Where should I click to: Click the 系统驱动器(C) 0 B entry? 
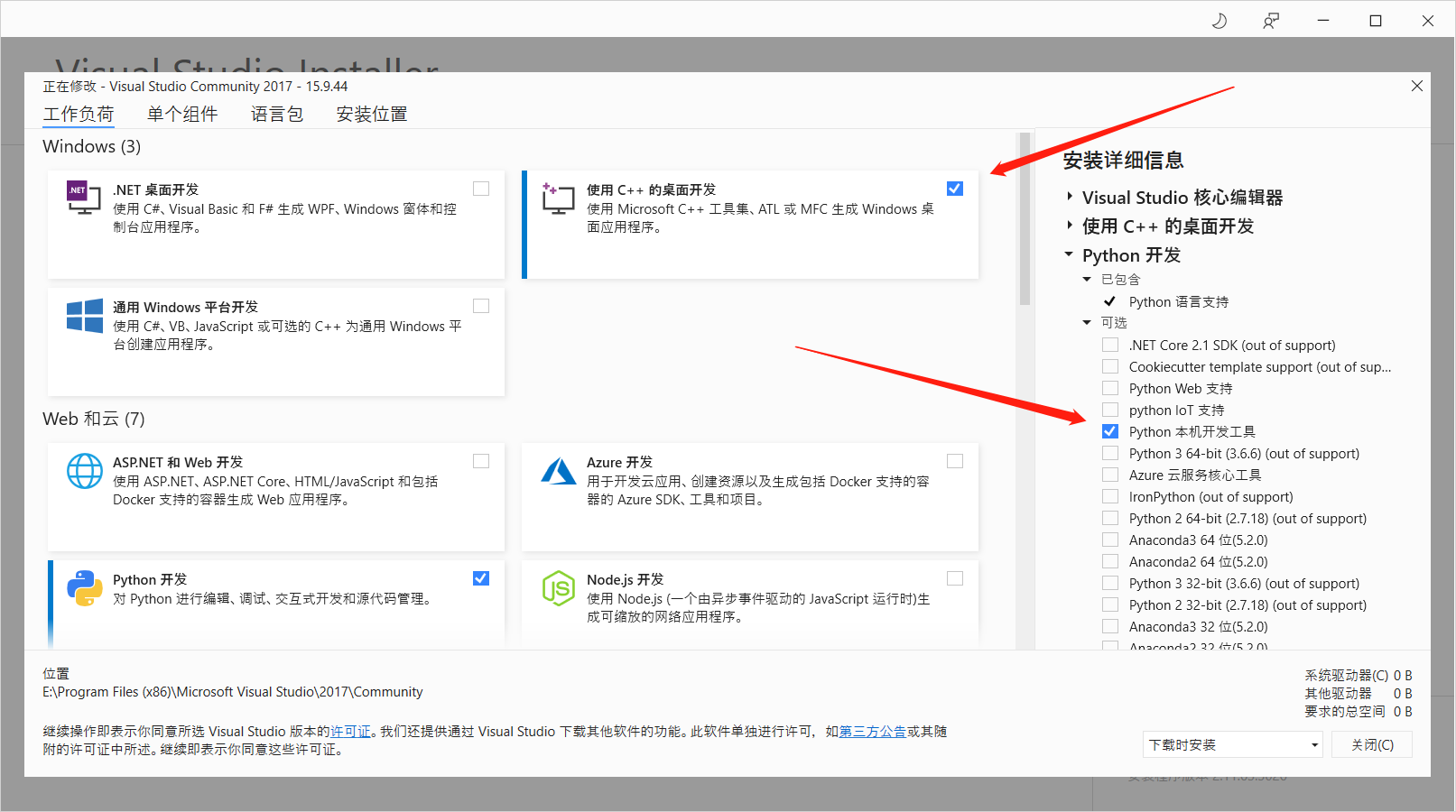pyautogui.click(x=1359, y=675)
